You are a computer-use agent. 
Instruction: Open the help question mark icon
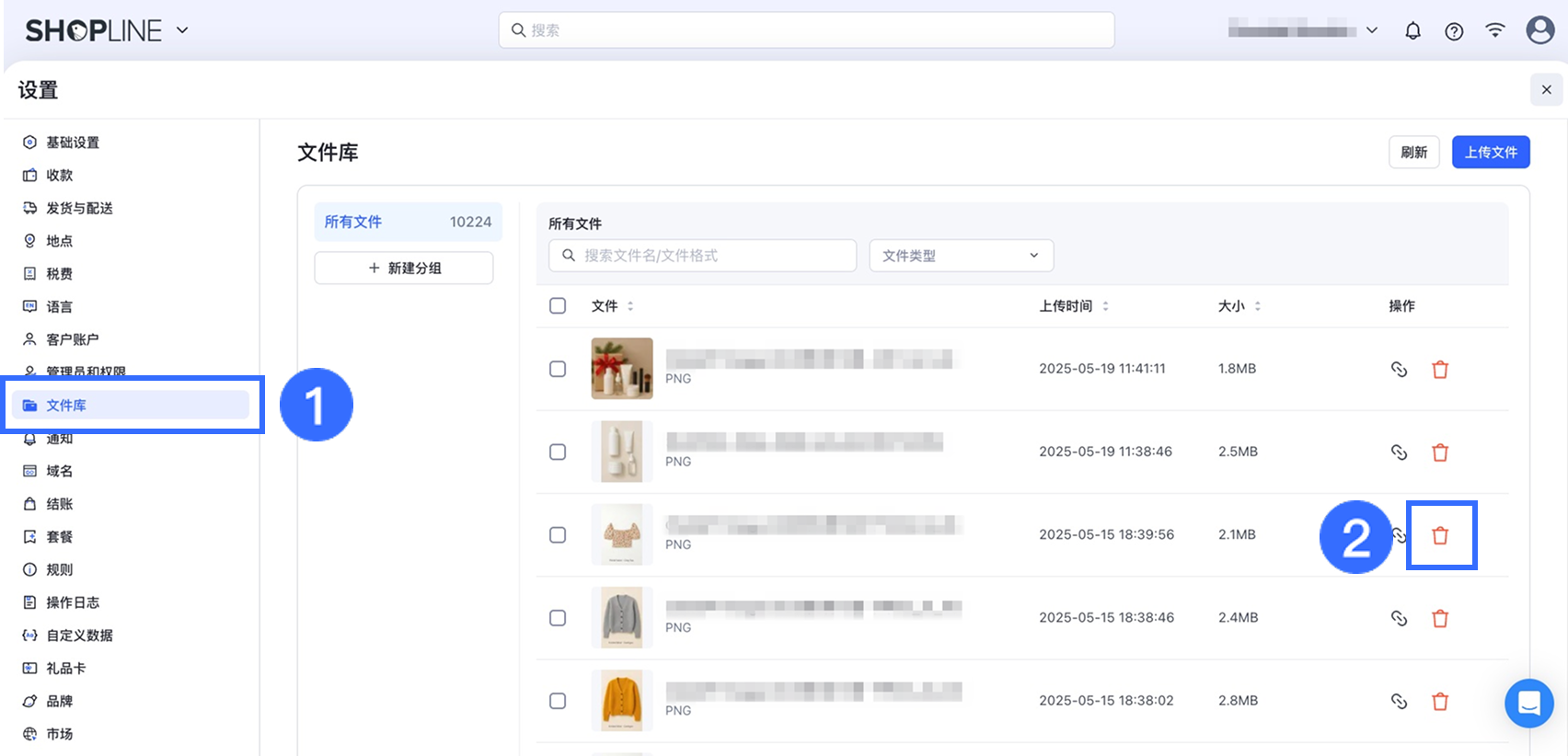click(1454, 31)
